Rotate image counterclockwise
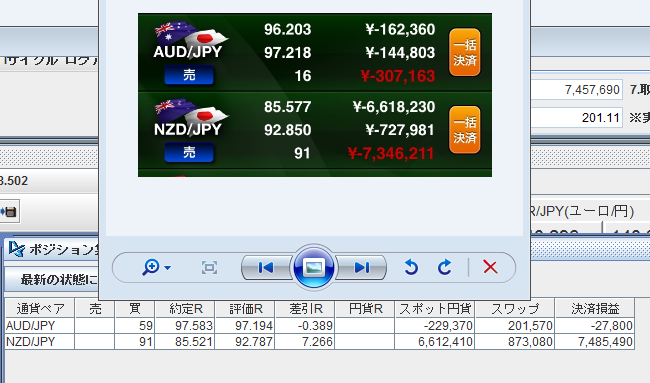650x383 pixels. (411, 267)
